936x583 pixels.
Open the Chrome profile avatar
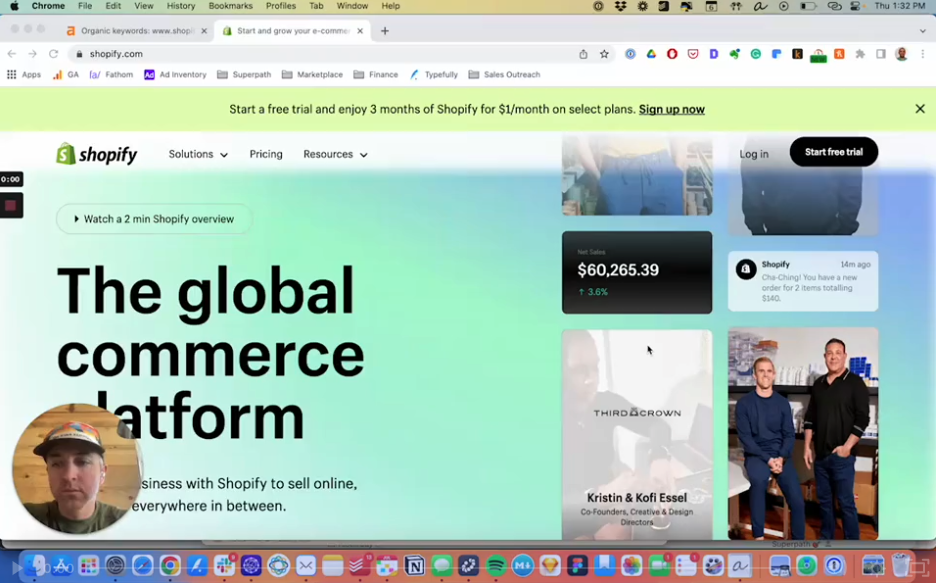(x=900, y=54)
